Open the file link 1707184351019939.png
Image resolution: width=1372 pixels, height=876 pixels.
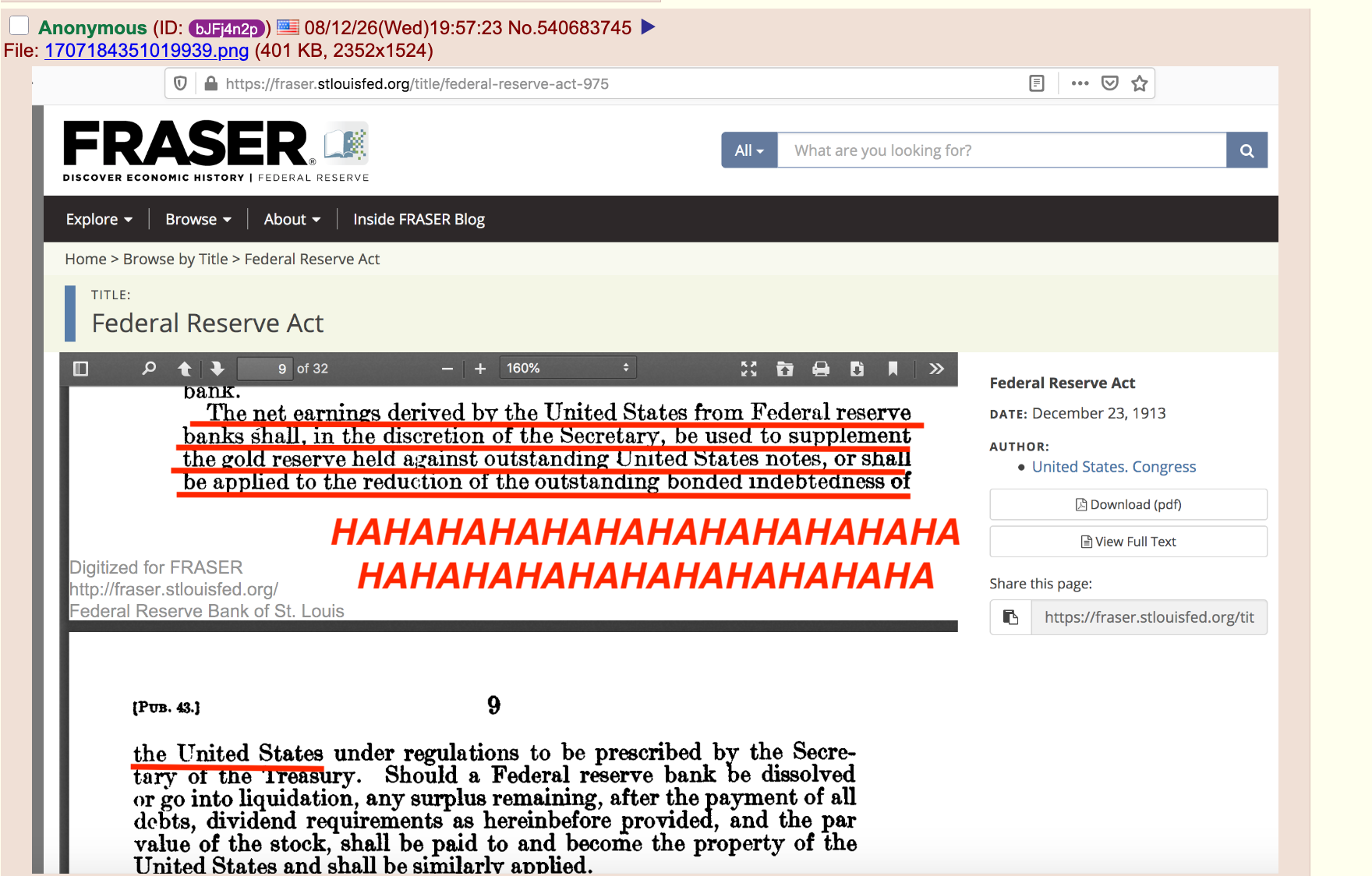point(147,51)
